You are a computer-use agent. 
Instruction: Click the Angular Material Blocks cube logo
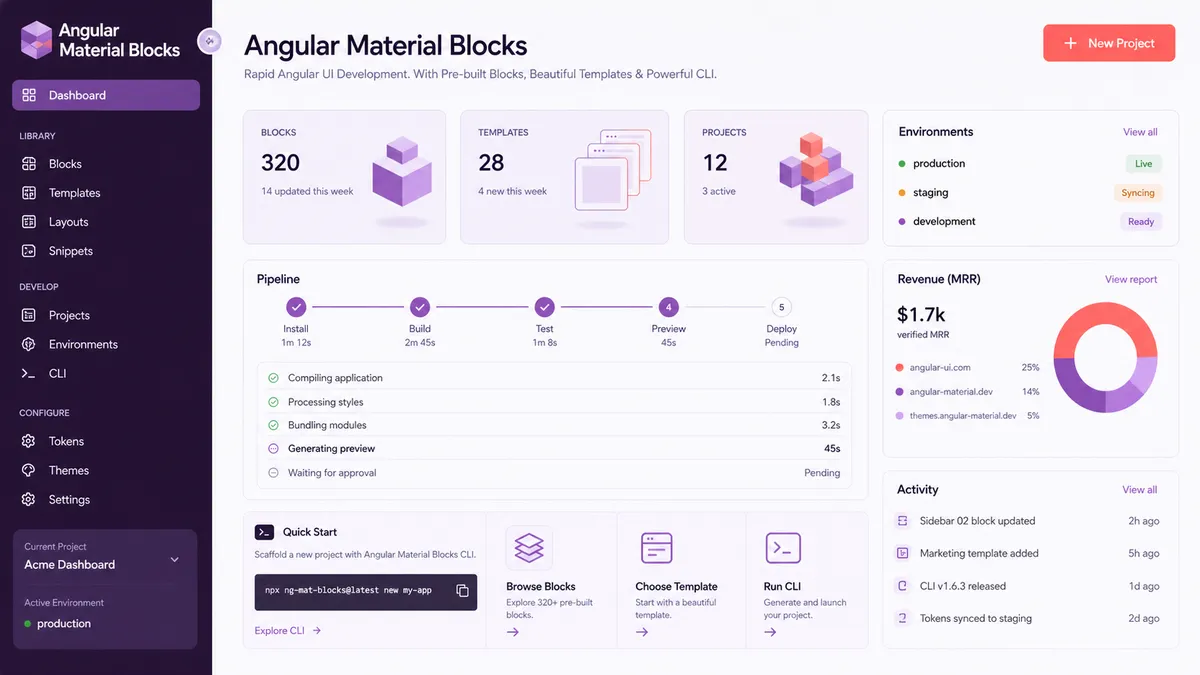(36, 40)
